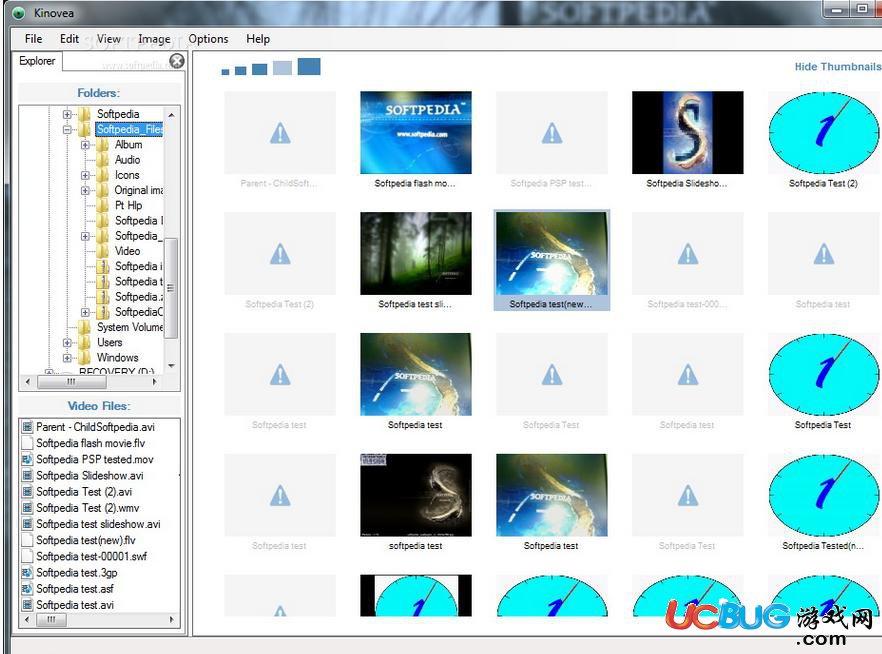Select Softpedia flash movie.flv in Video Files
Screen dimensions: 882x654
pos(91,443)
